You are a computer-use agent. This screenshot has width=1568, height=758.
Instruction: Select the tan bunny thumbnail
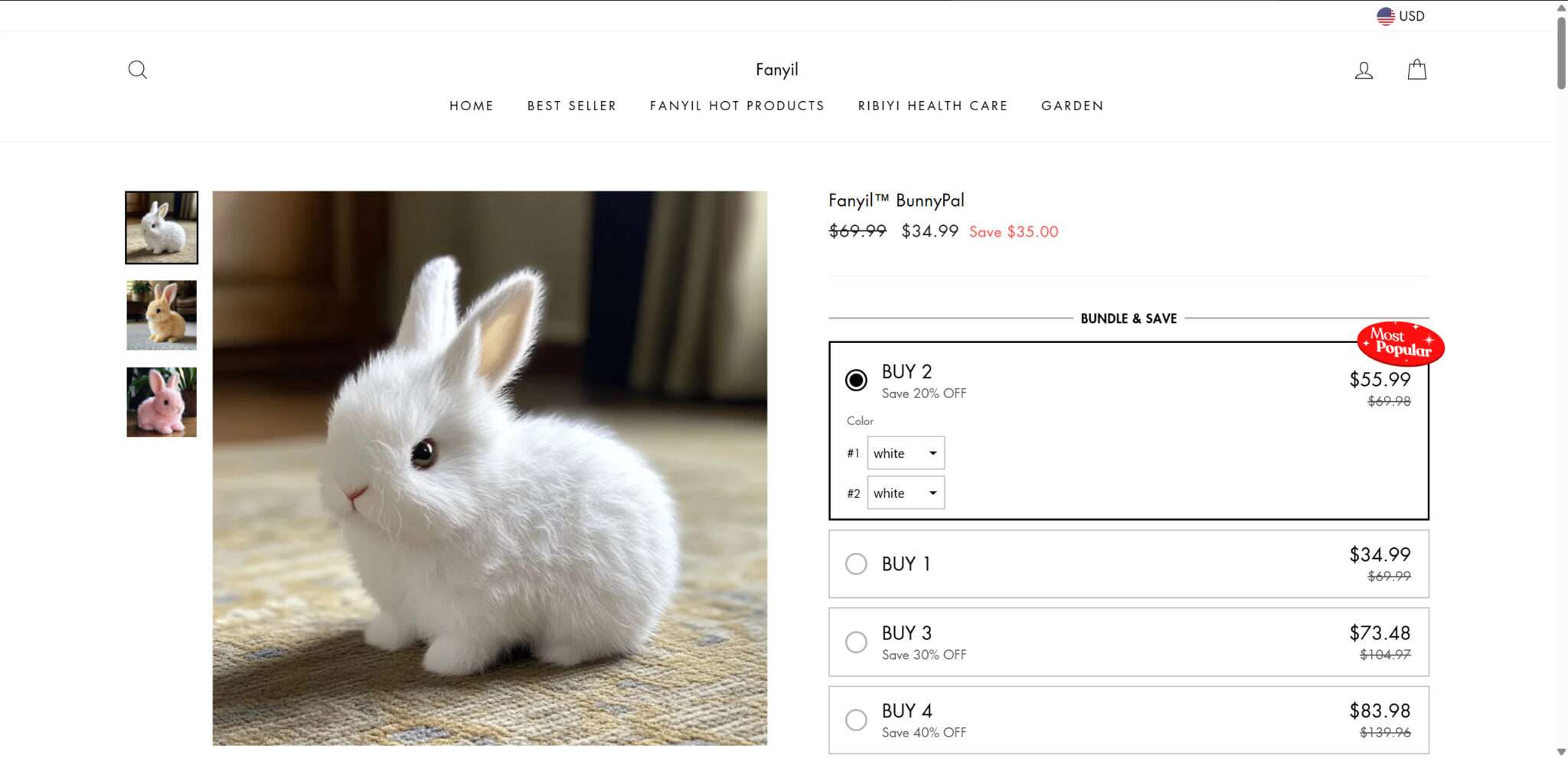click(x=162, y=315)
